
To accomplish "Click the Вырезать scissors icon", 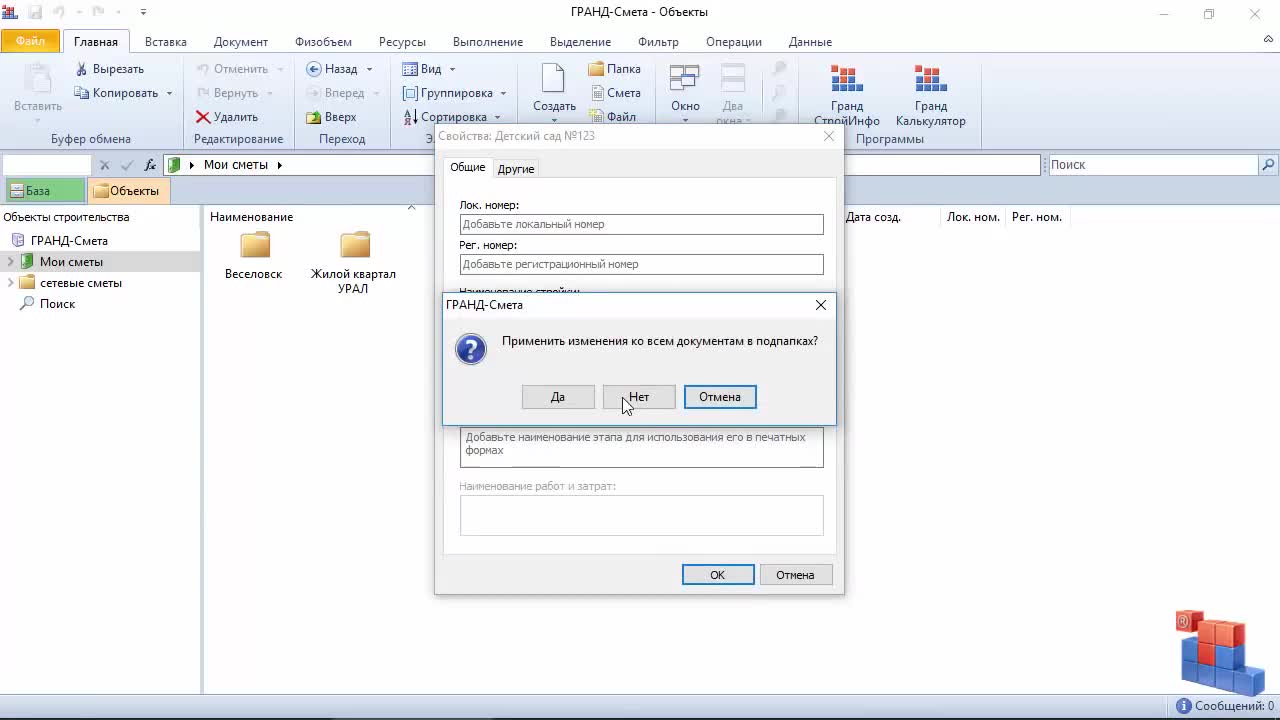I will pyautogui.click(x=82, y=69).
